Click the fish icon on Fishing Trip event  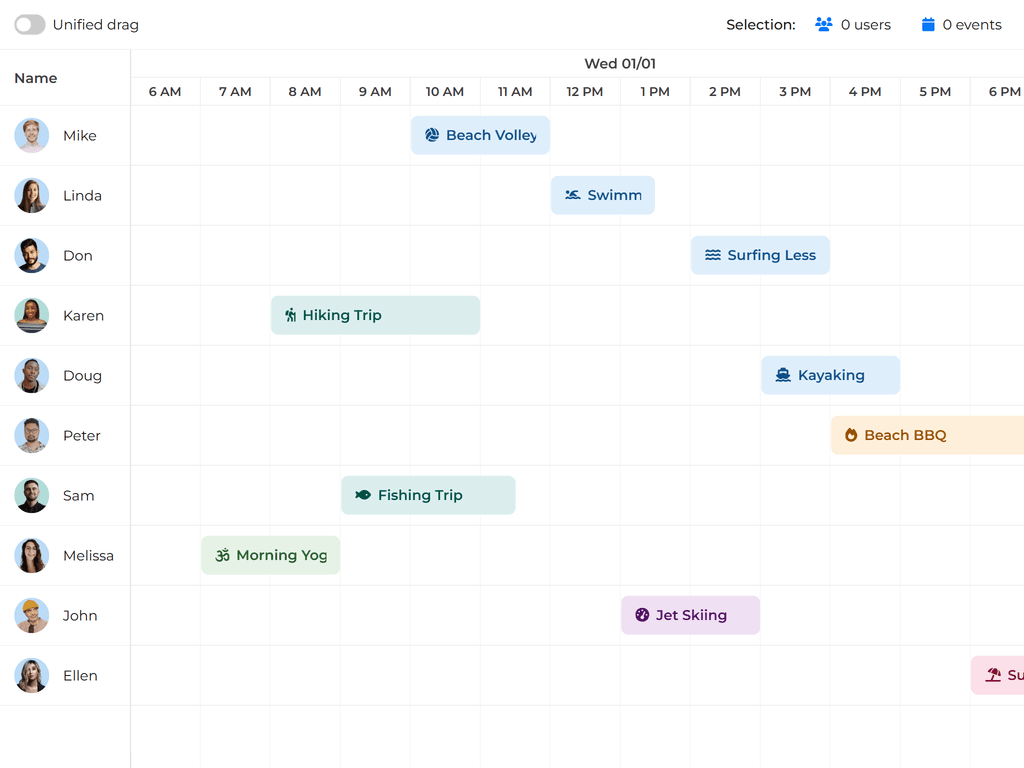pos(362,495)
